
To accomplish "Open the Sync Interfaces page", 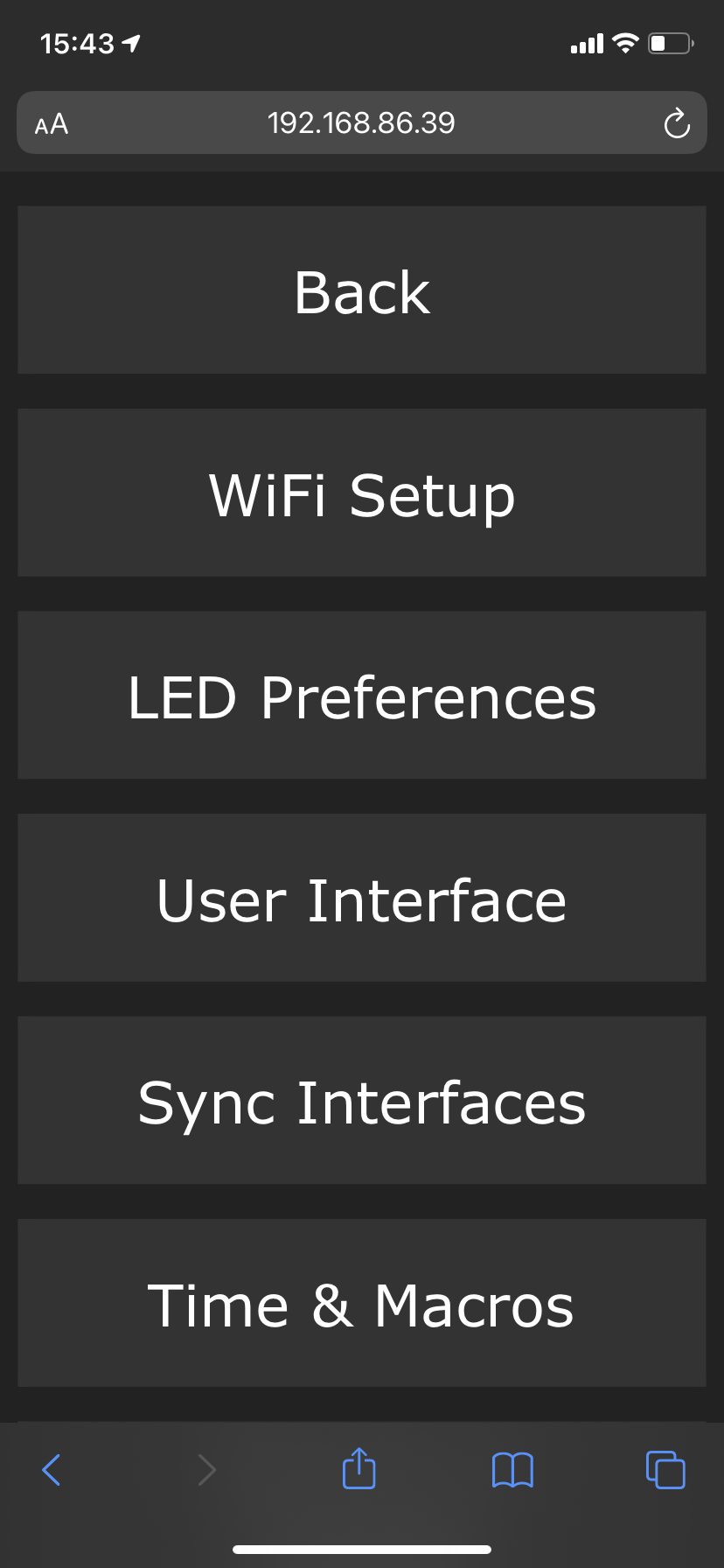I will click(362, 1101).
